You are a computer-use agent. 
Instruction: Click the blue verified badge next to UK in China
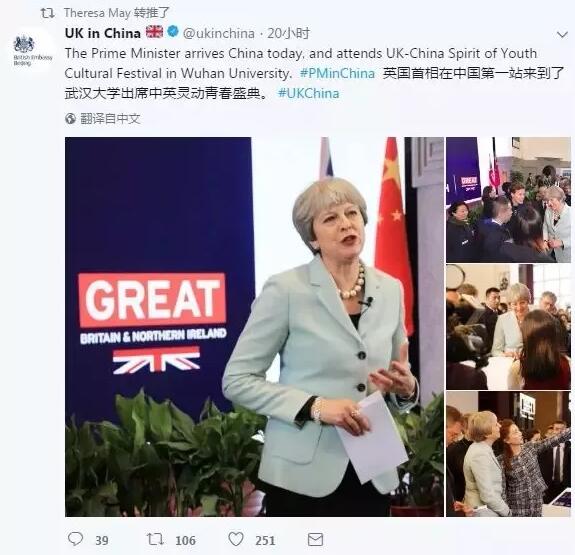tap(173, 32)
